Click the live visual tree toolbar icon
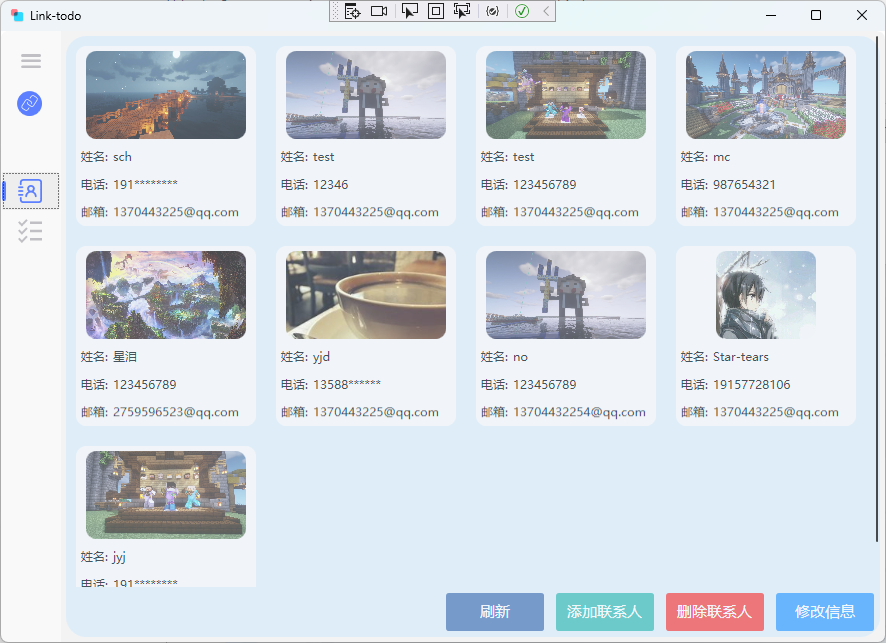The height and width of the screenshot is (643, 886). click(x=352, y=11)
